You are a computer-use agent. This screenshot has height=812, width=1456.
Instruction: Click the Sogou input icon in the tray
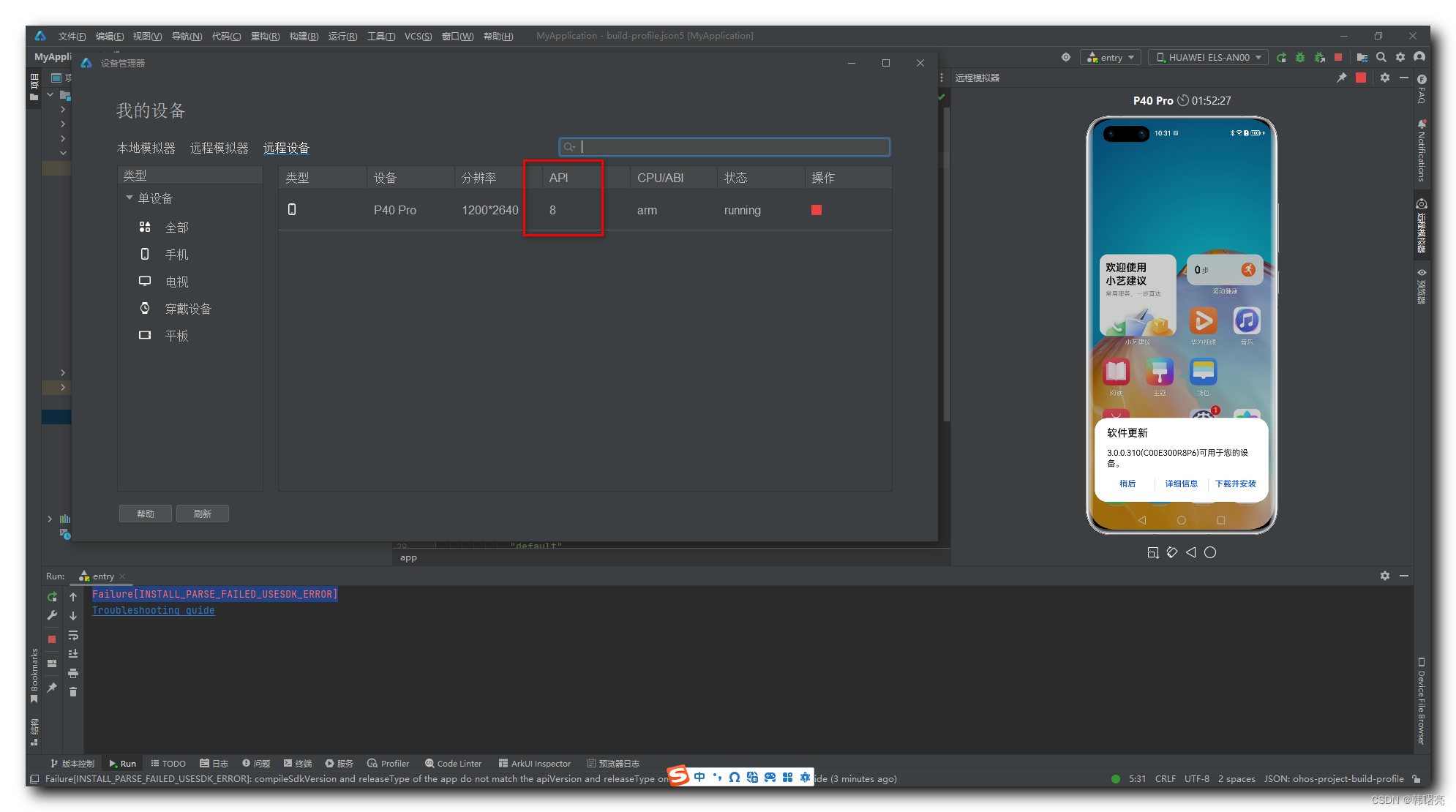(677, 777)
